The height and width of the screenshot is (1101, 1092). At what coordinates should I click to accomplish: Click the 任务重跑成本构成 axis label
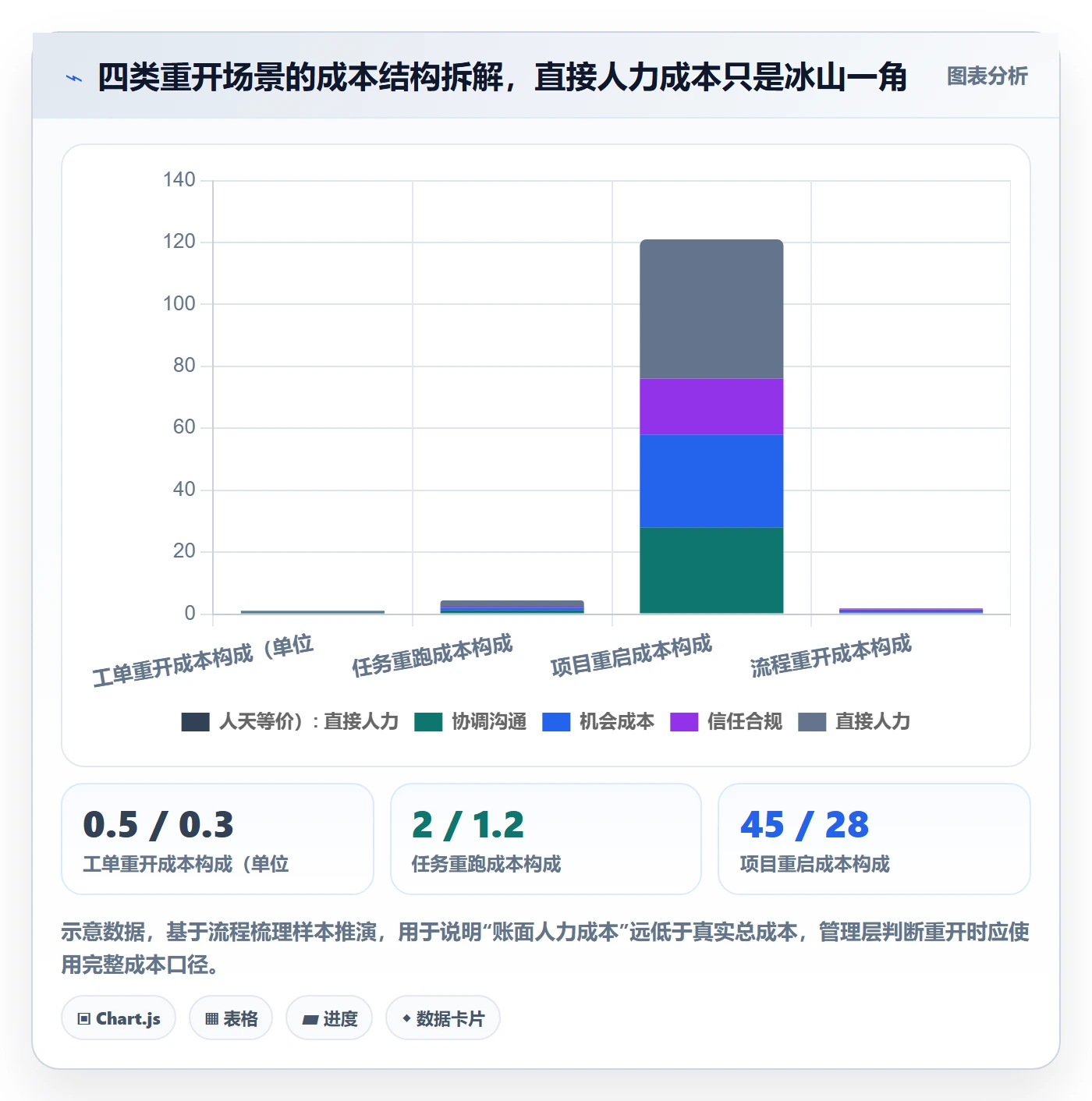[x=432, y=655]
